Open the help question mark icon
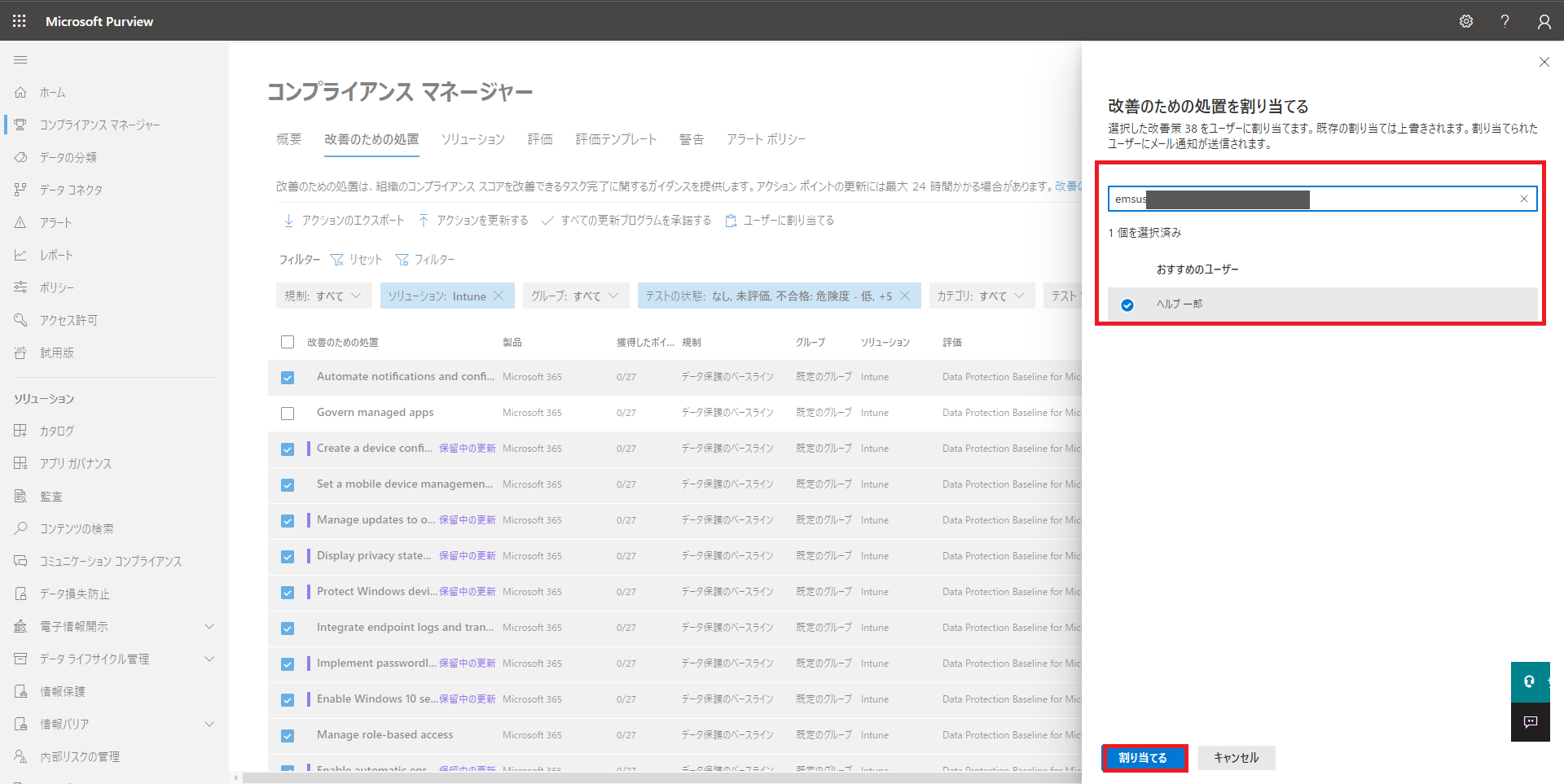Image resolution: width=1564 pixels, height=784 pixels. (1505, 21)
